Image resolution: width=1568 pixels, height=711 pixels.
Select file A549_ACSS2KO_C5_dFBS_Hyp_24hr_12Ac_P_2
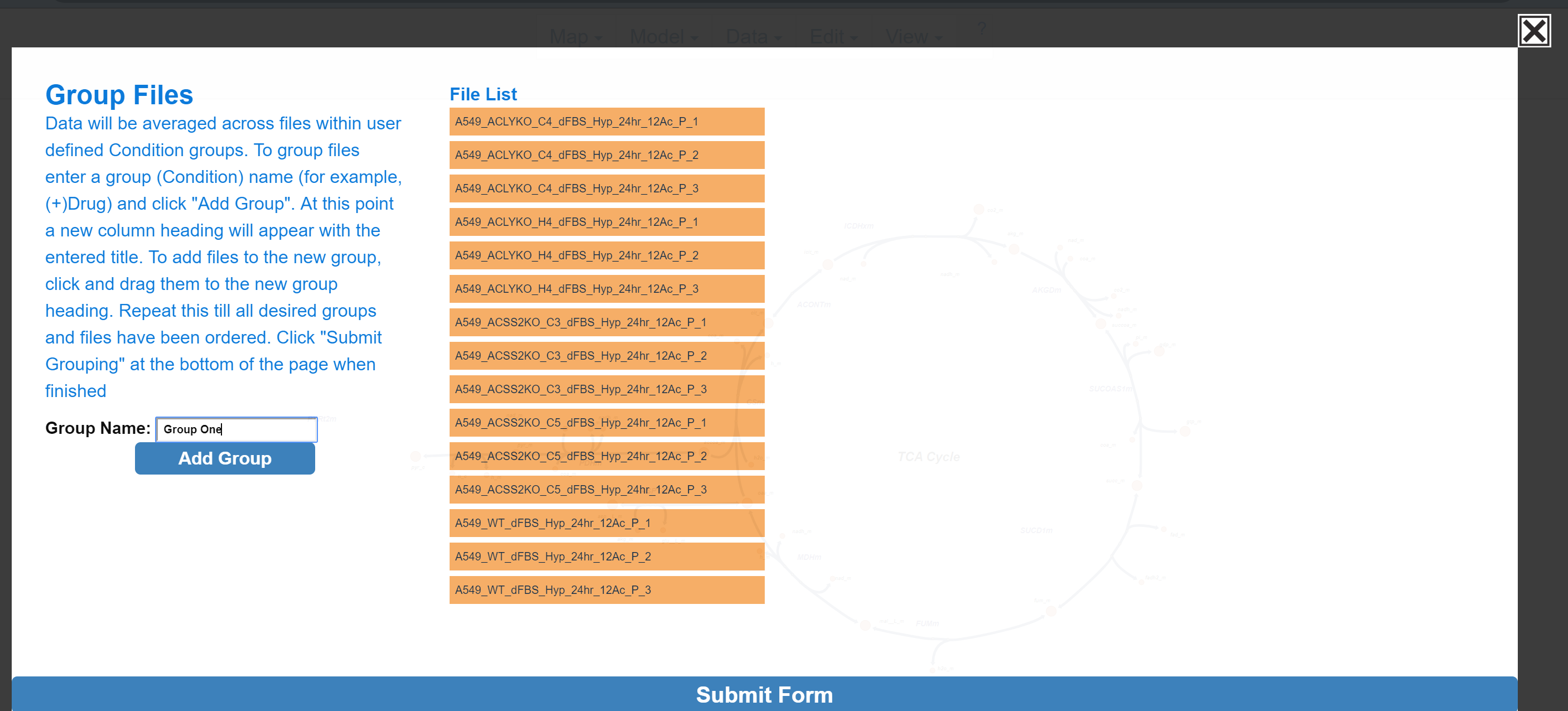pyautogui.click(x=606, y=457)
